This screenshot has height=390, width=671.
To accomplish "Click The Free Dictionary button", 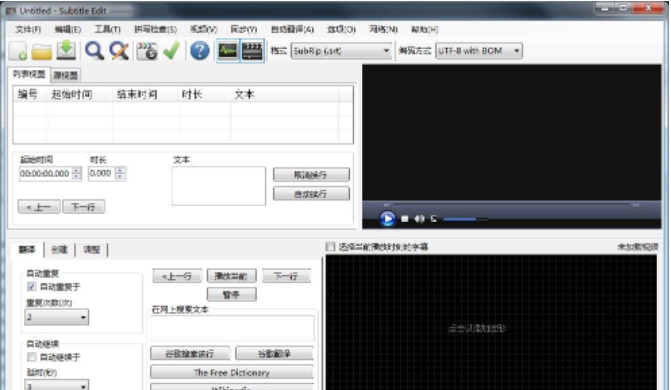I will 232,372.
